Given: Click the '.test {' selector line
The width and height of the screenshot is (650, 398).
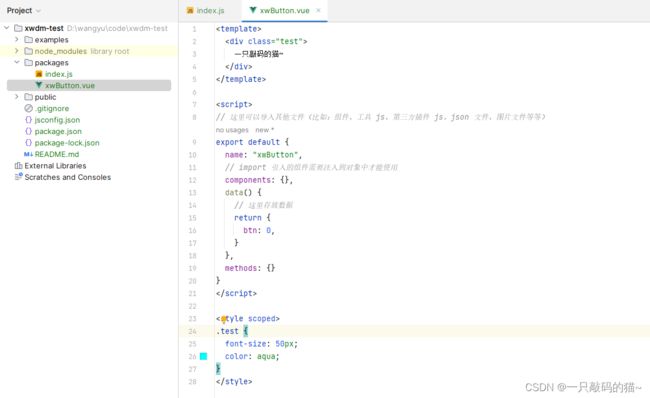Looking at the screenshot, I should (232, 331).
